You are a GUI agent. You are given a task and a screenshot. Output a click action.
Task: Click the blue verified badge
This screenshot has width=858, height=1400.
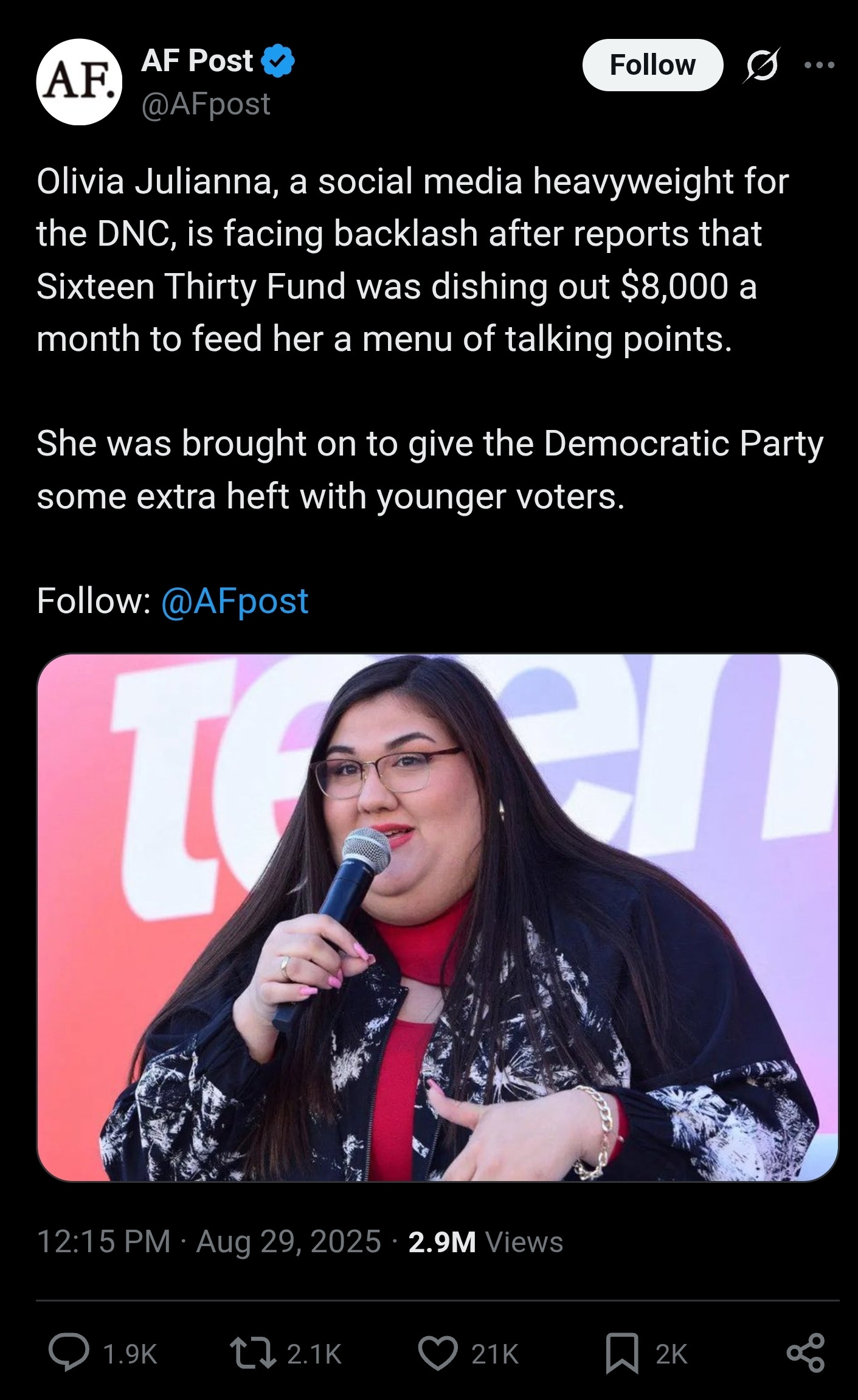278,61
